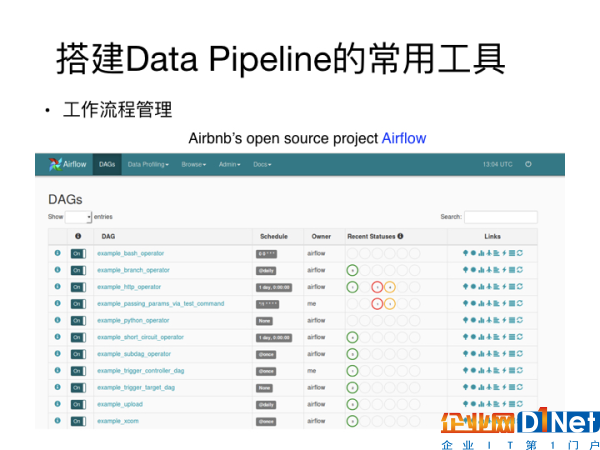Sort table by DAG column header
This screenshot has width=600, height=450.
[x=173, y=236]
